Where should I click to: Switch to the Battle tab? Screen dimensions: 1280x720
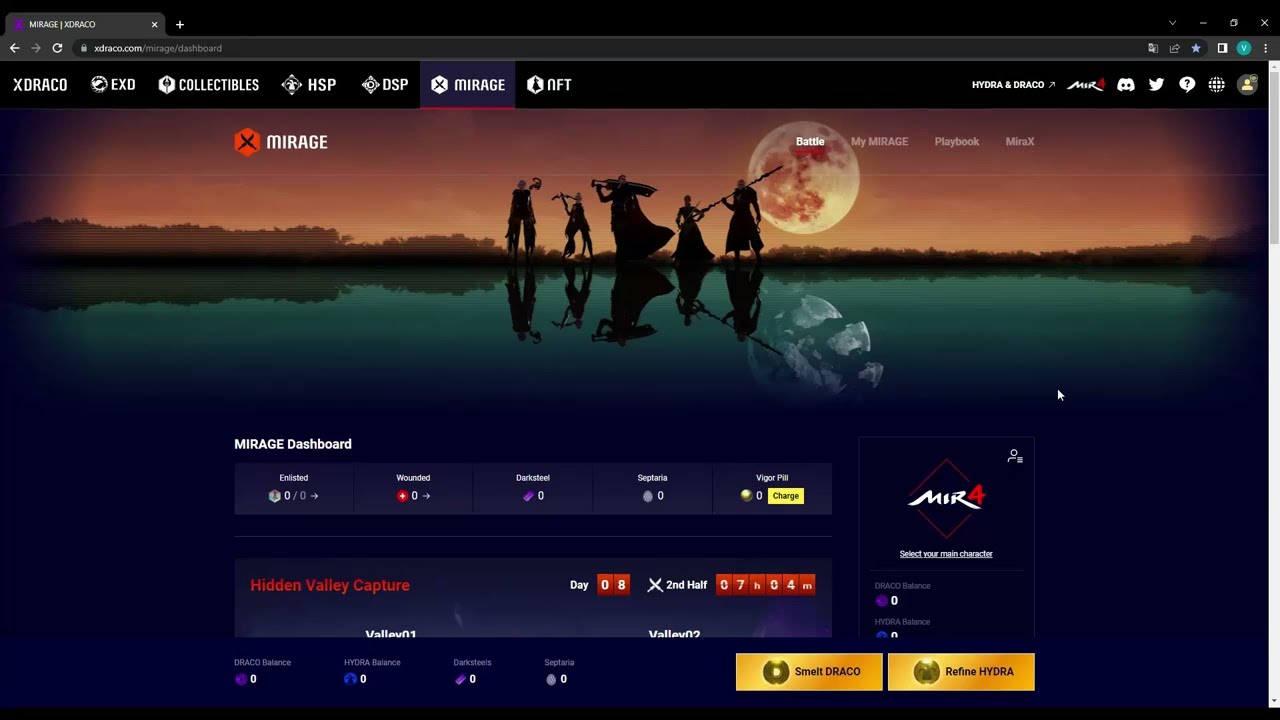click(x=810, y=142)
